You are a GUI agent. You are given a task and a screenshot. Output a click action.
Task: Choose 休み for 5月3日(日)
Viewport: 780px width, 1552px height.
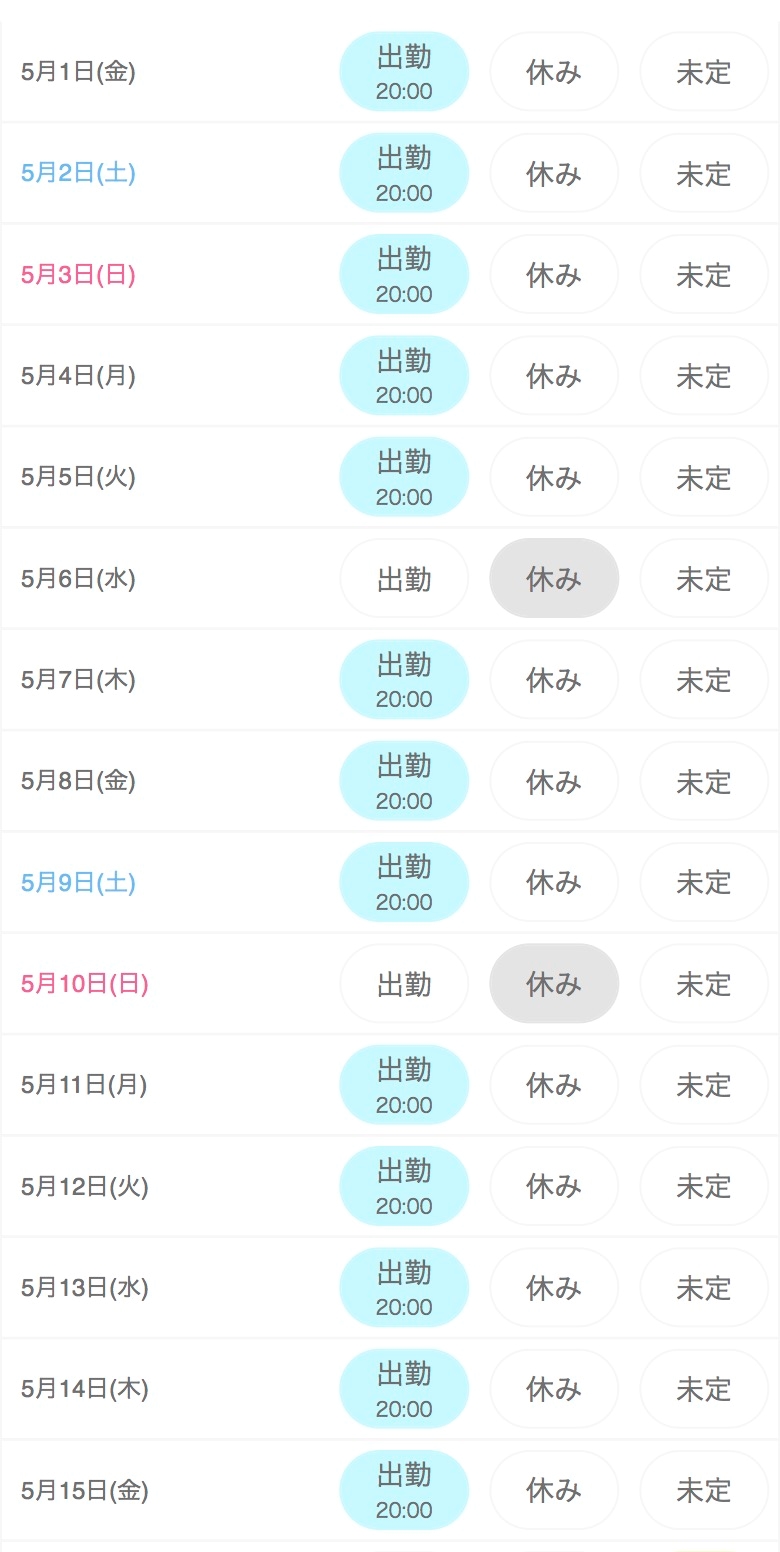[x=554, y=274]
